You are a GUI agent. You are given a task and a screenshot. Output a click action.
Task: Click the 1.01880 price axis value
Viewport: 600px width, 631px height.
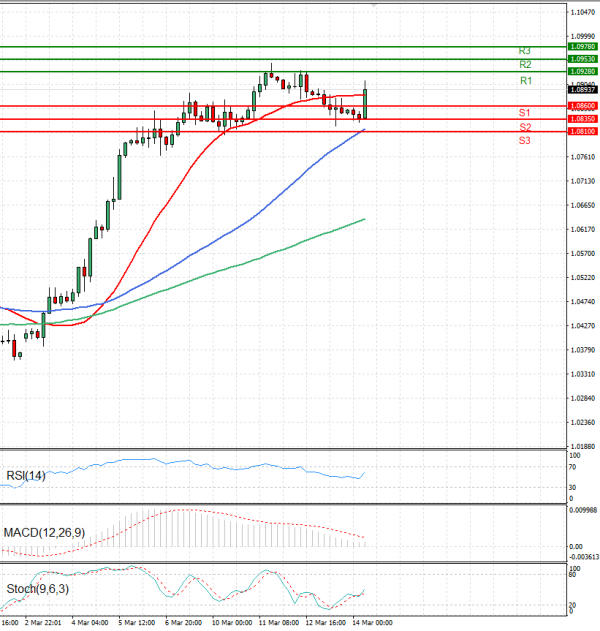[x=583, y=447]
